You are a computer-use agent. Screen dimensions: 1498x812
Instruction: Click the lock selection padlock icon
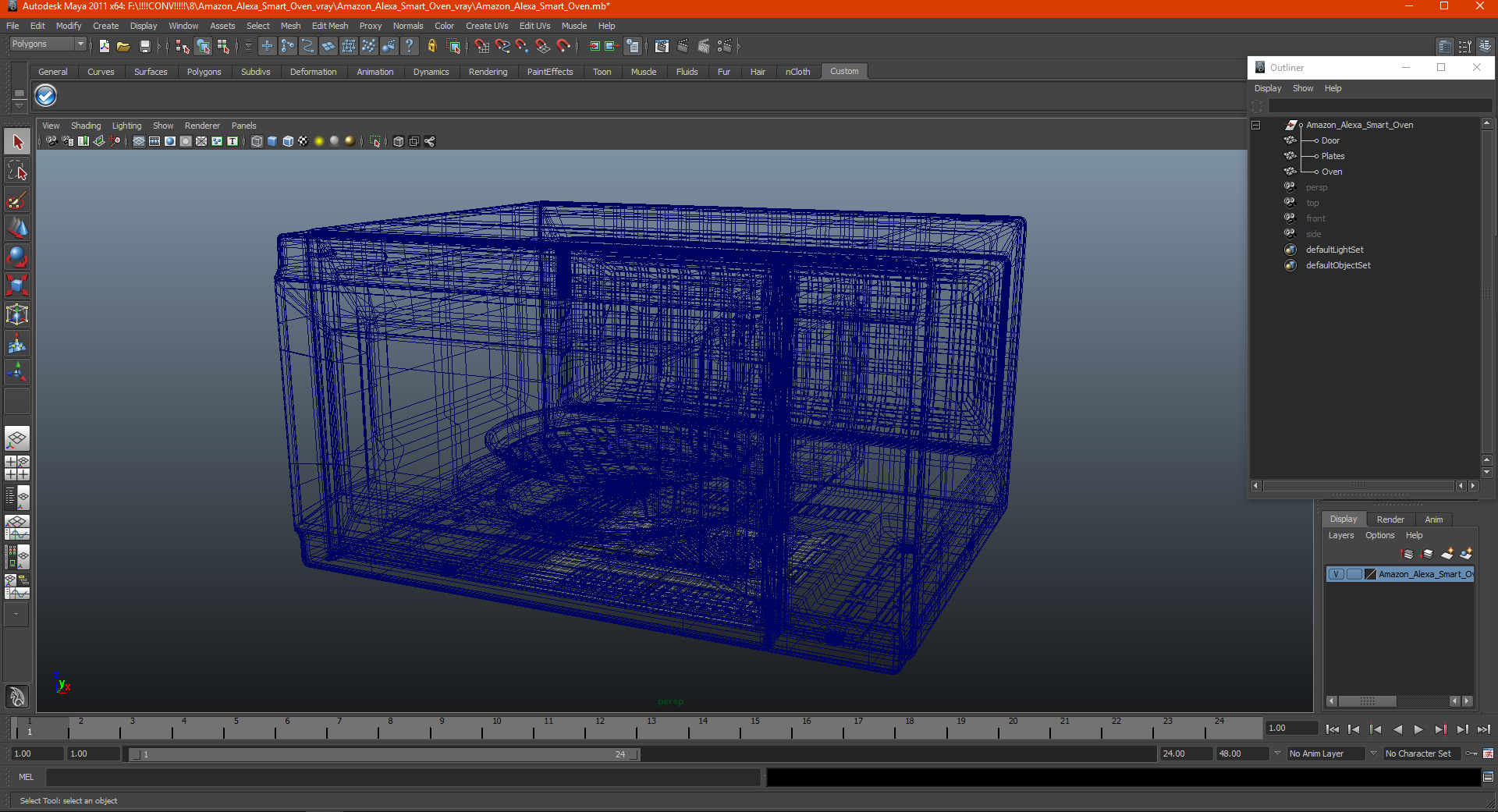click(431, 47)
